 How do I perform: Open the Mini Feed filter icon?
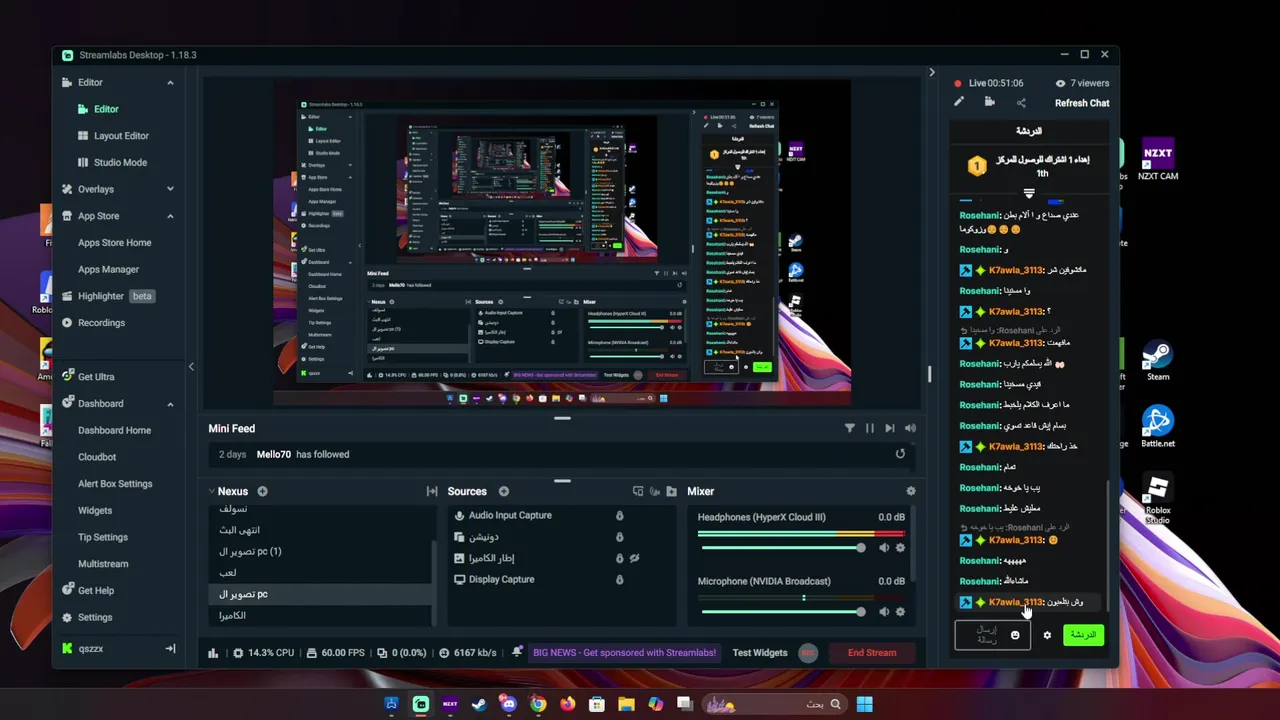(850, 428)
